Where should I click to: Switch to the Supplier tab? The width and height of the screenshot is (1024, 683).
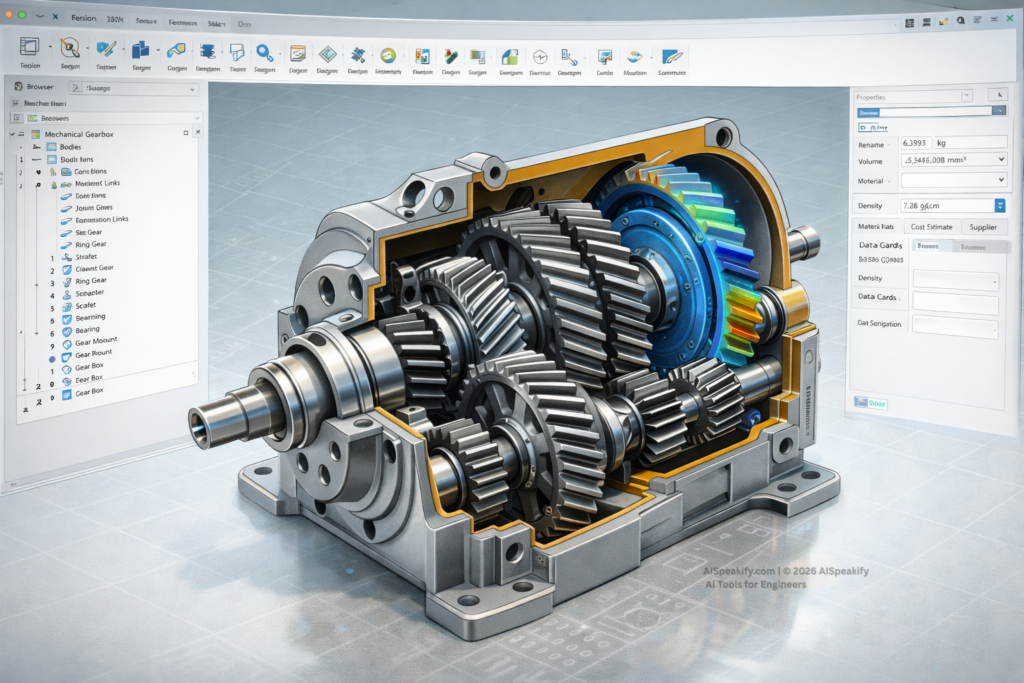pyautogui.click(x=984, y=227)
